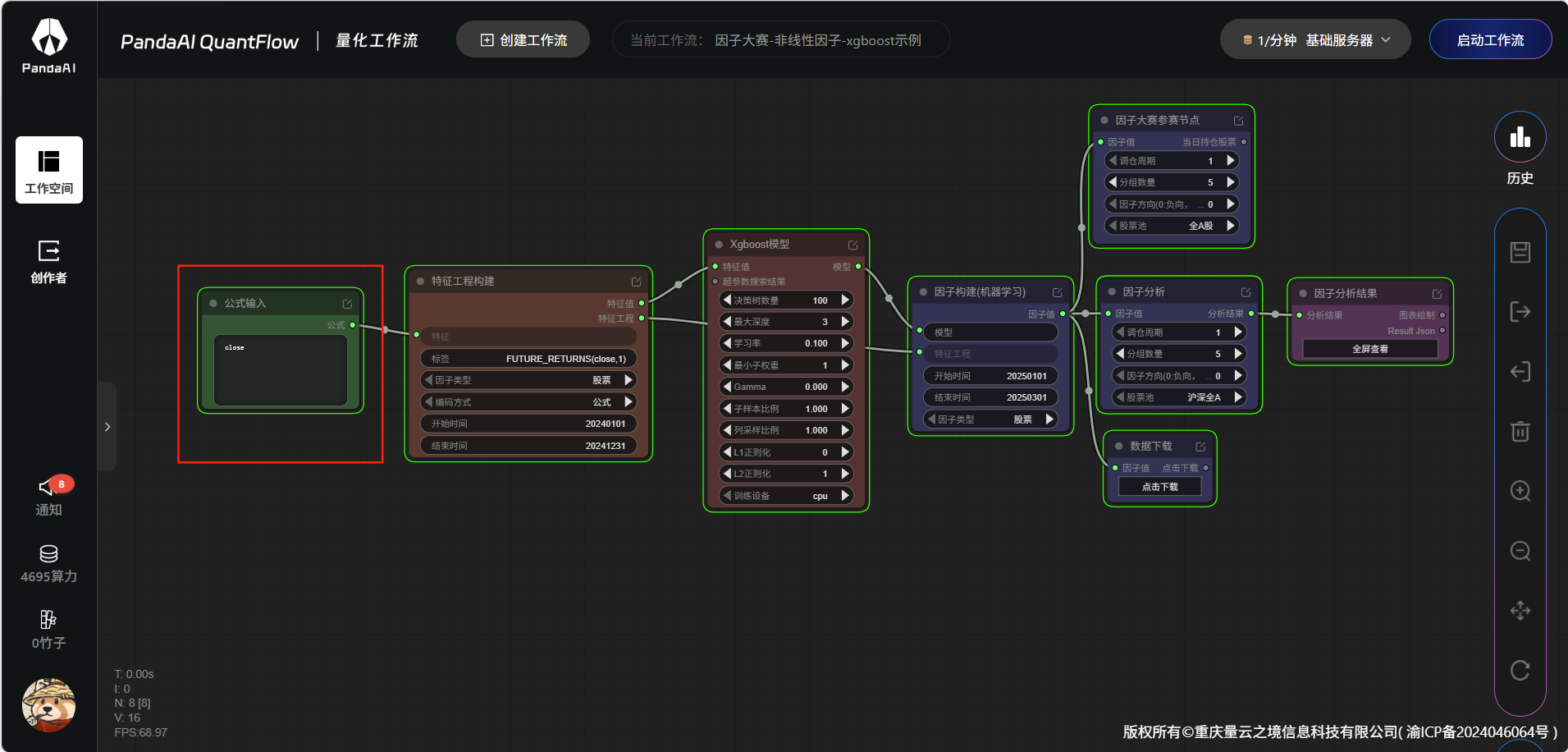Click 标签 field FUTURE_RETURNS(close,1)
1568x752 pixels.
528,359
